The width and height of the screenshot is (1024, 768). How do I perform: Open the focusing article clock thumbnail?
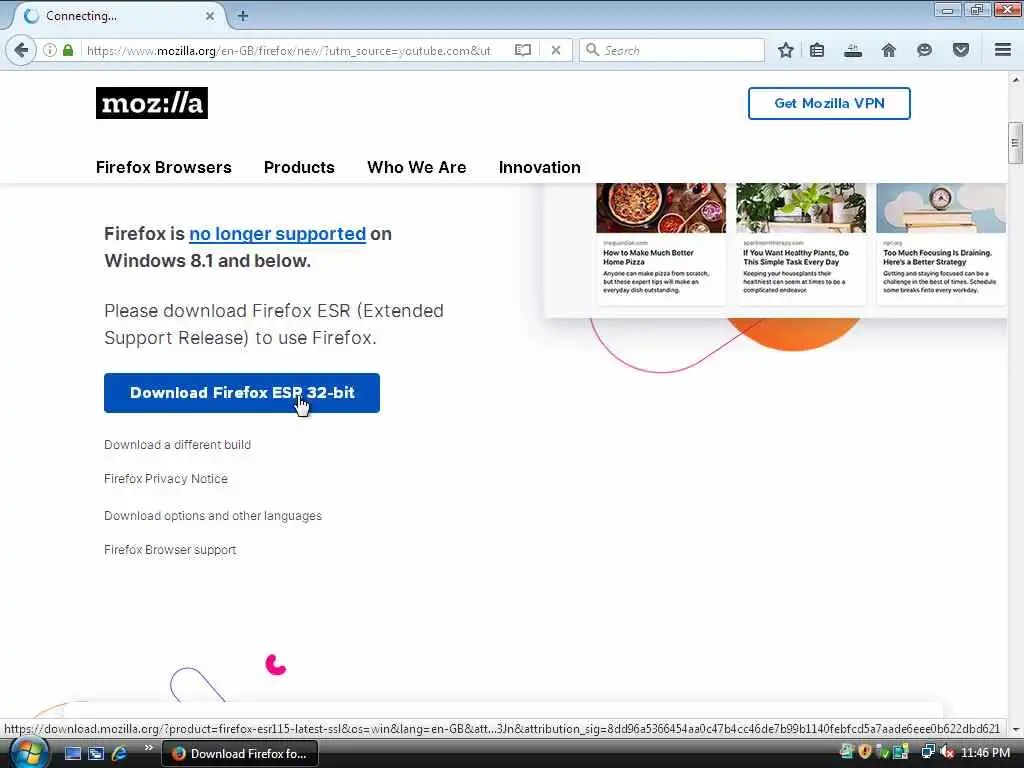click(940, 208)
